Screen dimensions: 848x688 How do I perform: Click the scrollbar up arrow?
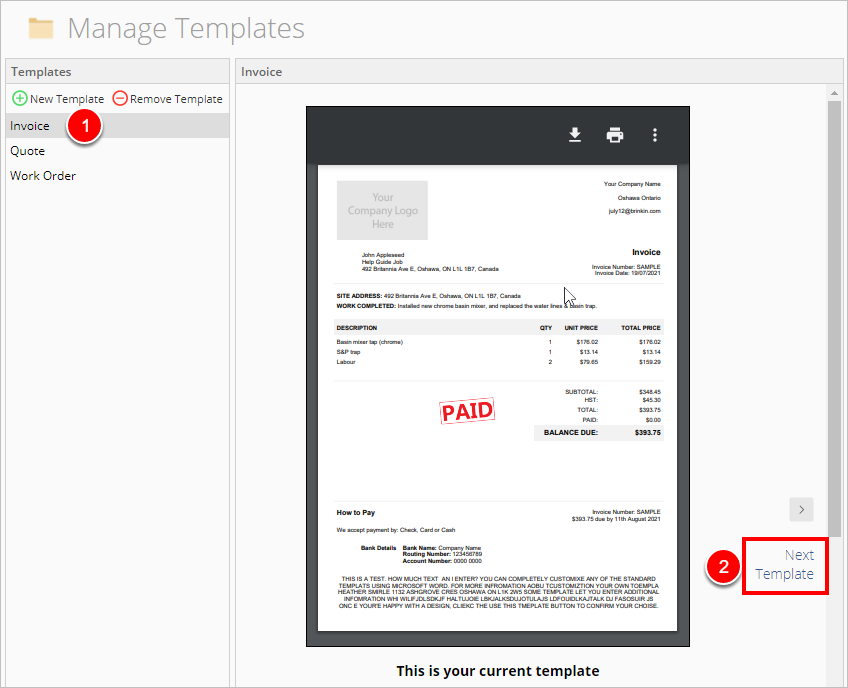(x=834, y=93)
